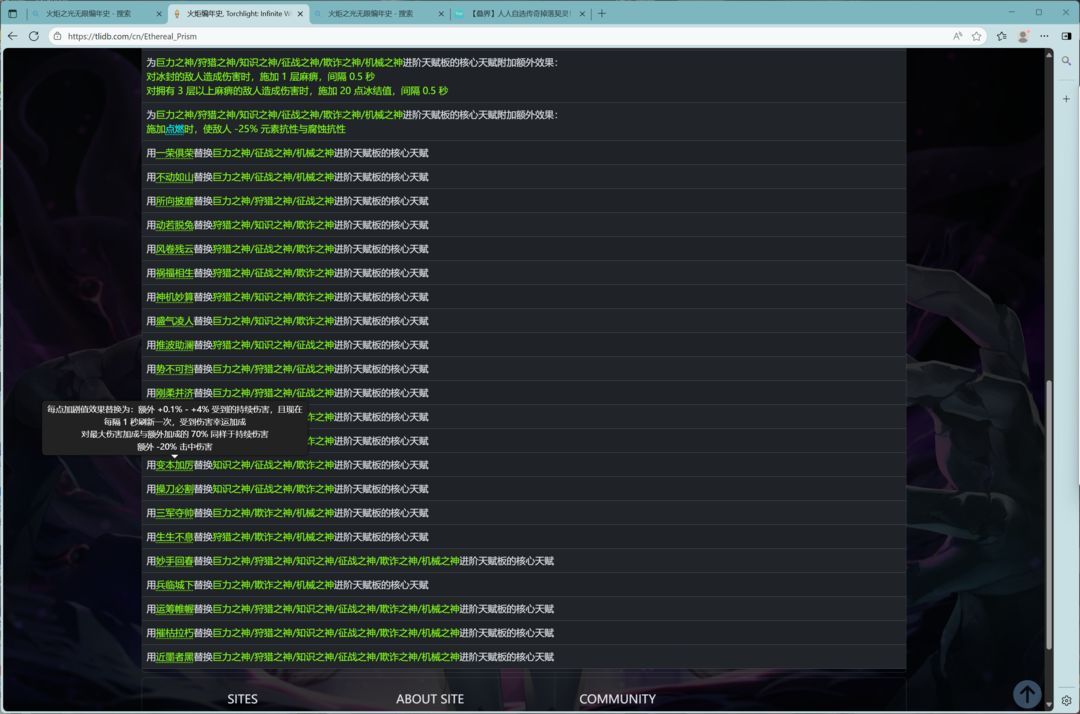The image size is (1080, 714).
Task: Close the active 火炬编年史 Torchlight tab
Action: pyautogui.click(x=300, y=13)
